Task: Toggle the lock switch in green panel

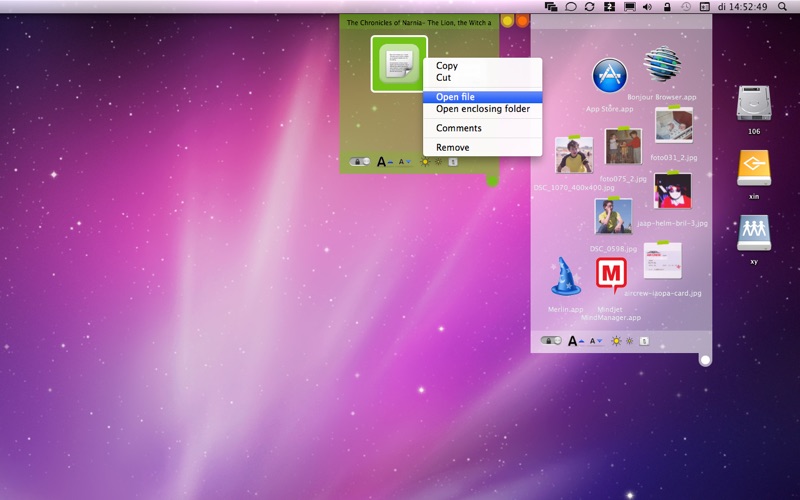Action: [x=360, y=161]
